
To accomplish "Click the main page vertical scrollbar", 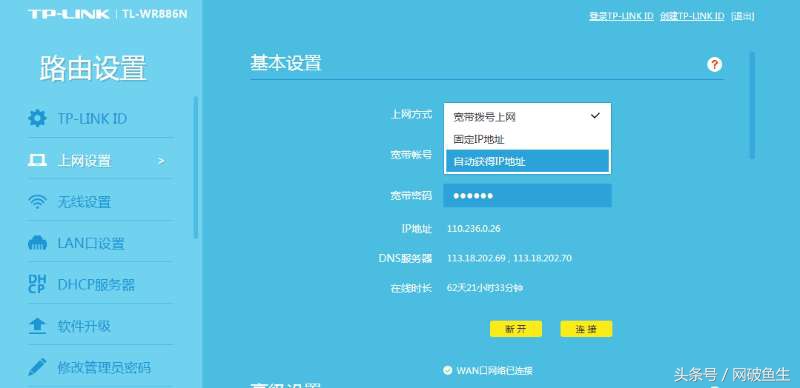I will 752,105.
